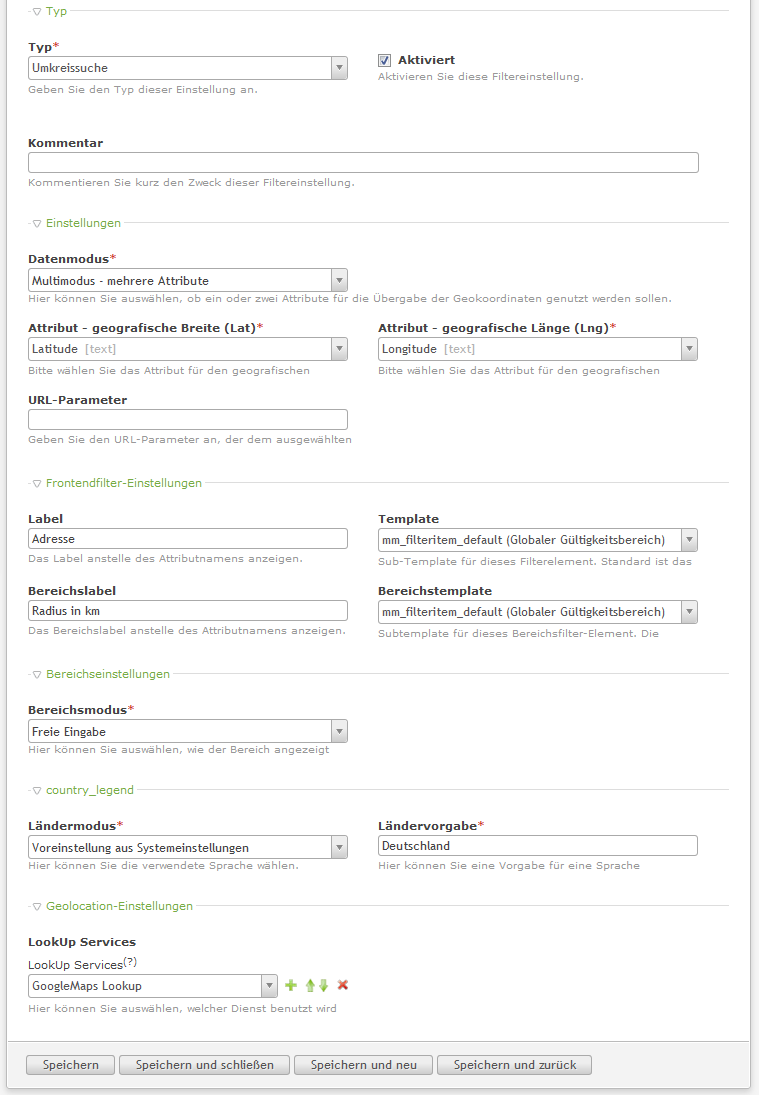The width and height of the screenshot is (759, 1095).
Task: Open the GoogleMaps Lookup service dropdown
Action: pyautogui.click(x=153, y=985)
